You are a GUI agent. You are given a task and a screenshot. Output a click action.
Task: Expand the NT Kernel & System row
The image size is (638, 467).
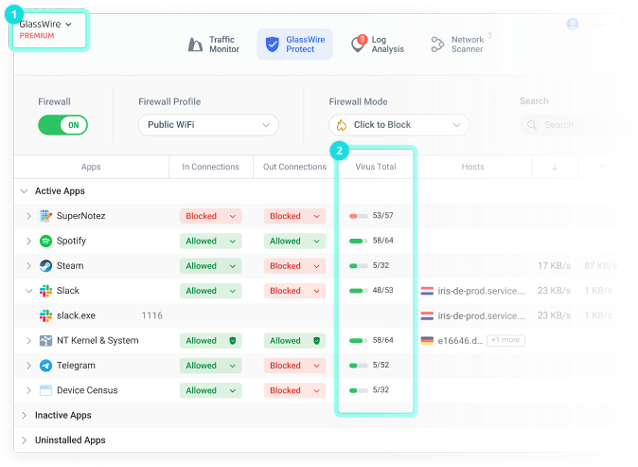[x=28, y=340]
